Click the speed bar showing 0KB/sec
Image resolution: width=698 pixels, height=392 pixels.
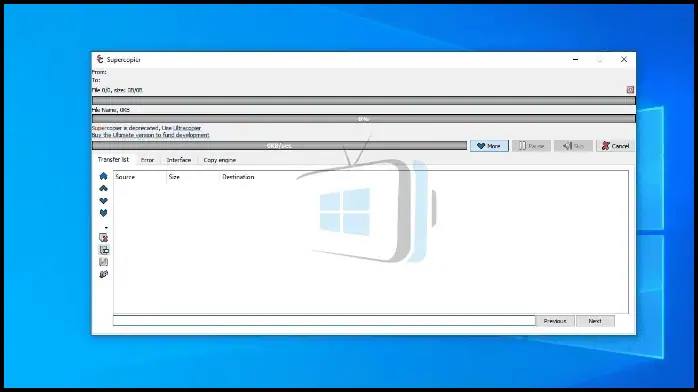pyautogui.click(x=280, y=145)
